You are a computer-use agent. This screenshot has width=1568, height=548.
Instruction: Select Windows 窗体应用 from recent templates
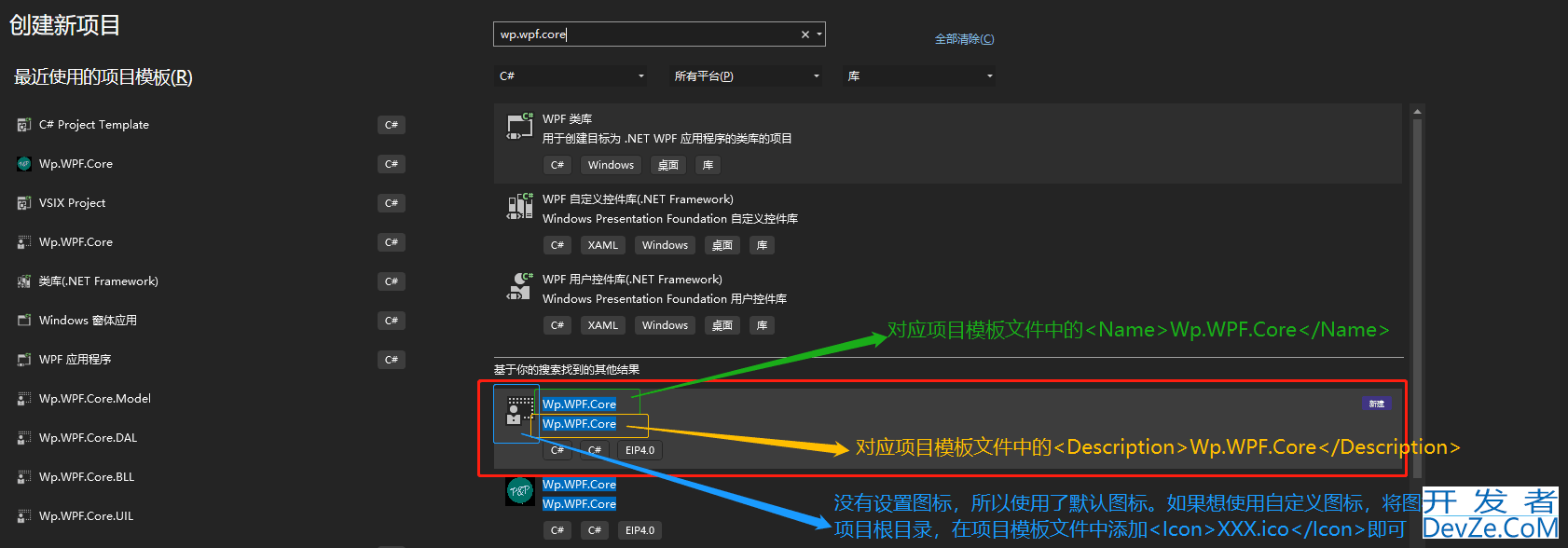(88, 321)
